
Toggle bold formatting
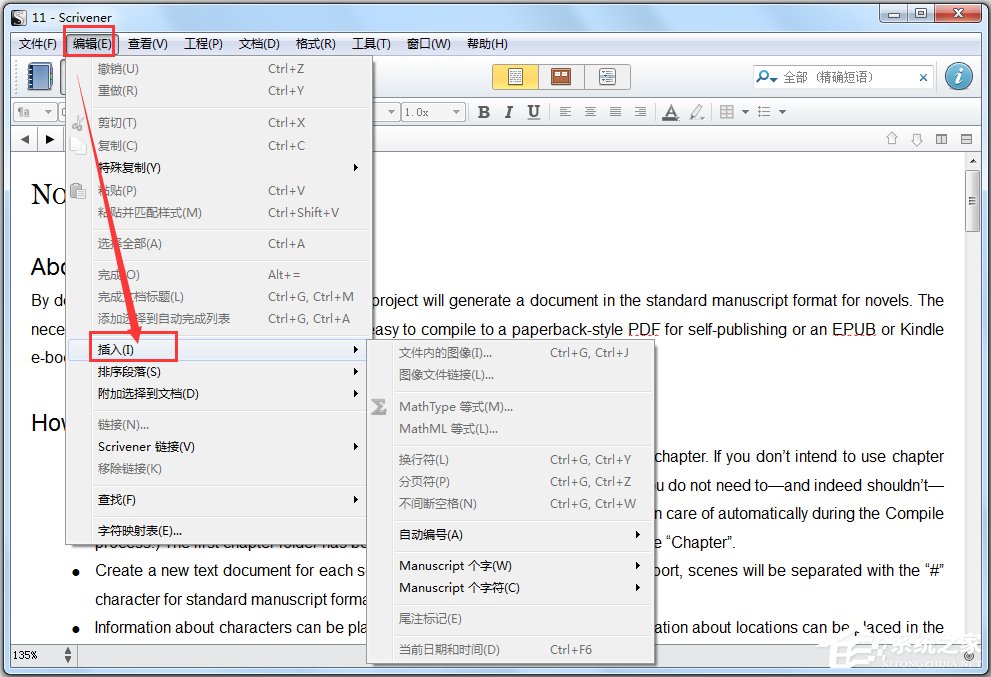pos(484,112)
